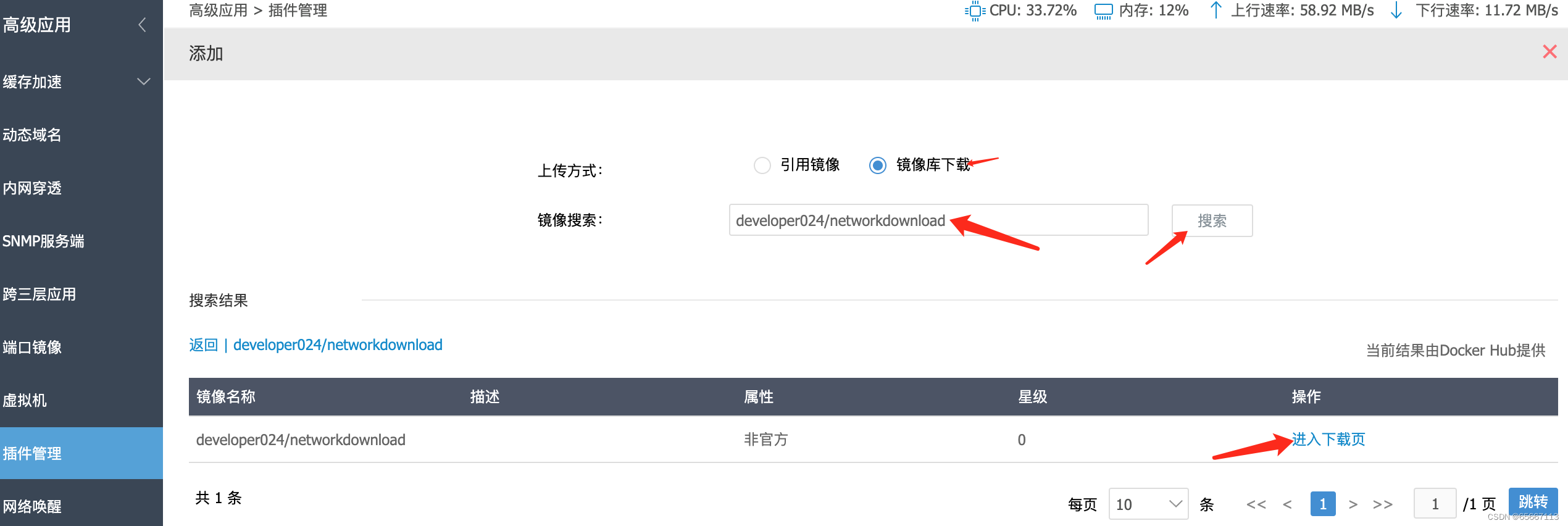The width and height of the screenshot is (1568, 526).
Task: Click the 当前结果由Docker Hub提供 notice
Action: pos(1456,350)
